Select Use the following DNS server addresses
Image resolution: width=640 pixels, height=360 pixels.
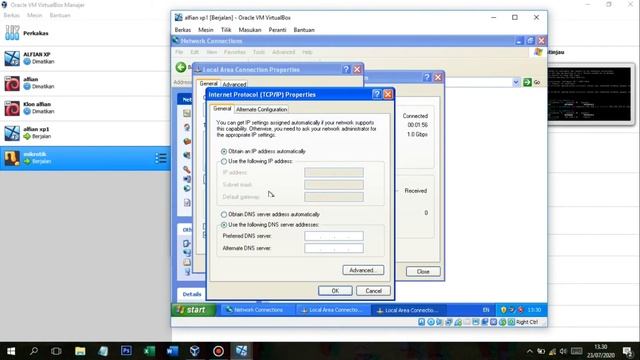click(x=224, y=225)
